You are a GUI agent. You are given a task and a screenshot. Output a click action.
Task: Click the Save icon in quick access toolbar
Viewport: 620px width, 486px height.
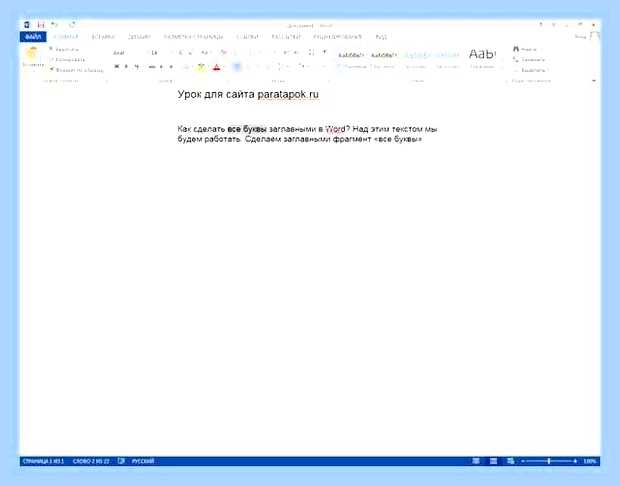[41, 25]
